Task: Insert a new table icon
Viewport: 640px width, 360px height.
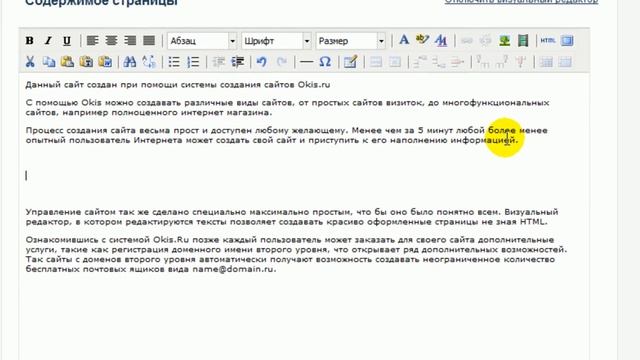Action: (350, 62)
